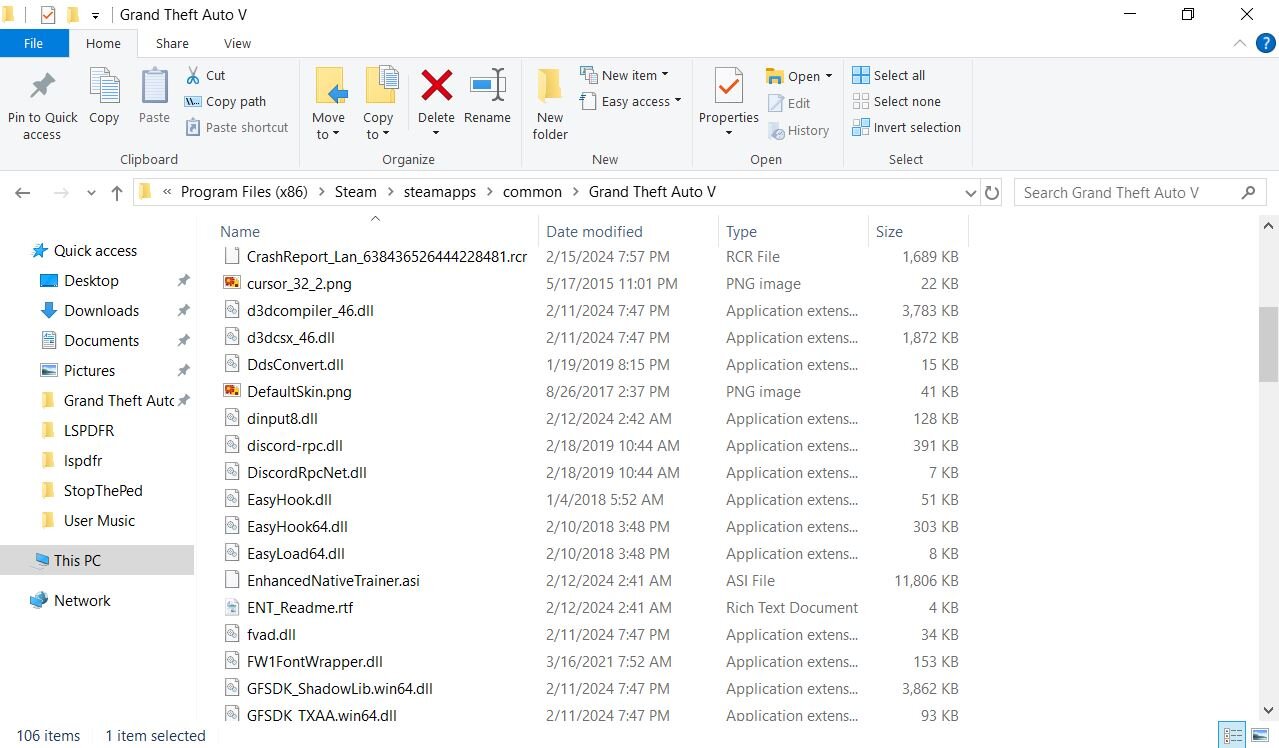Rename the selected item

[487, 98]
